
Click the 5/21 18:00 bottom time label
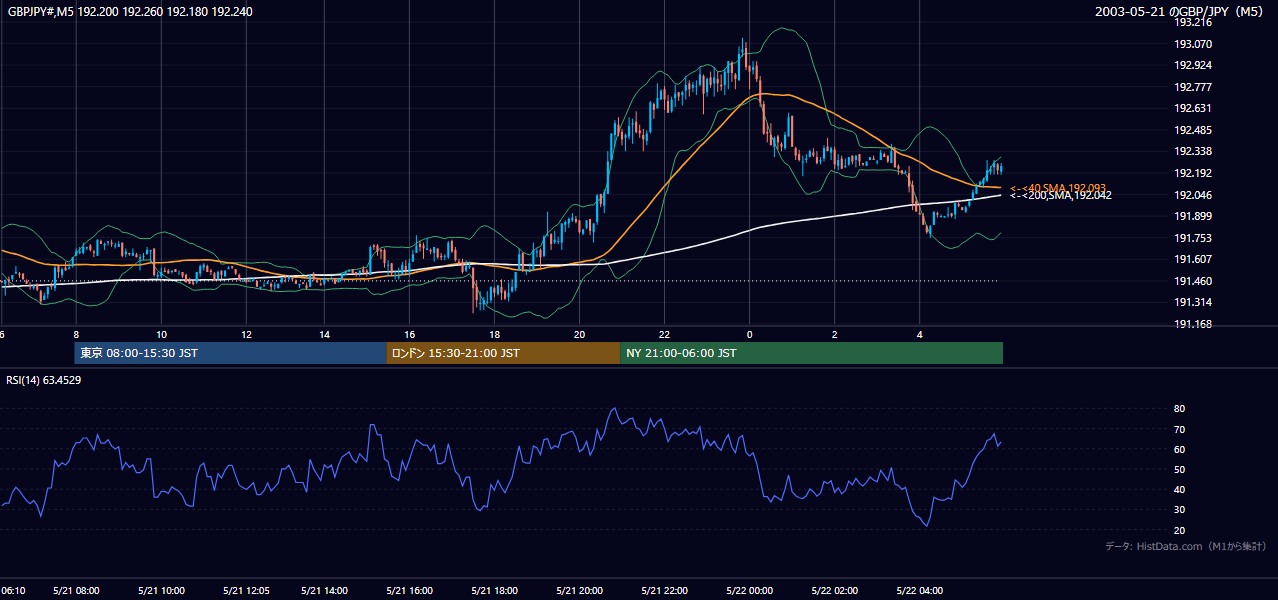(495, 591)
